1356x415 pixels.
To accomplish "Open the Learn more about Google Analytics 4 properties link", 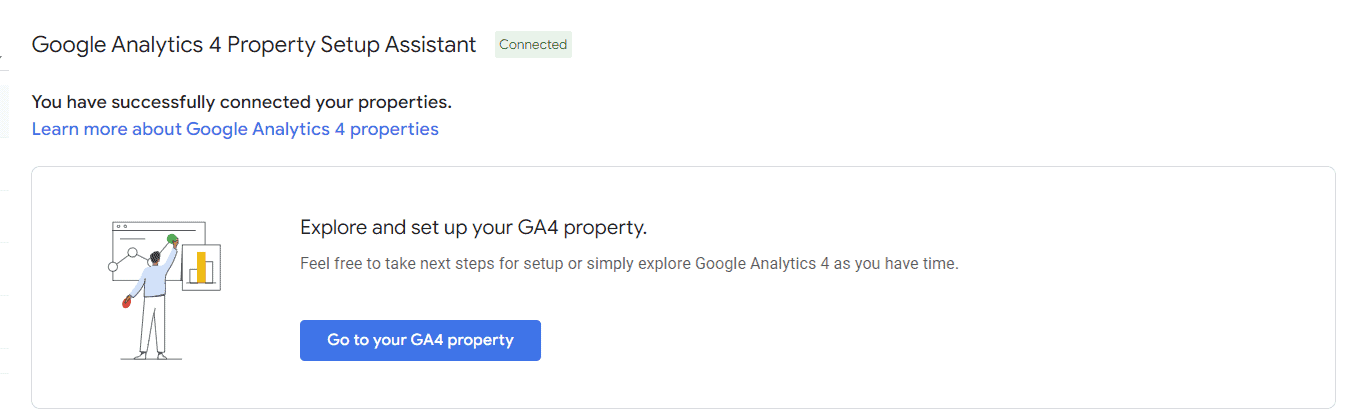I will pos(235,129).
